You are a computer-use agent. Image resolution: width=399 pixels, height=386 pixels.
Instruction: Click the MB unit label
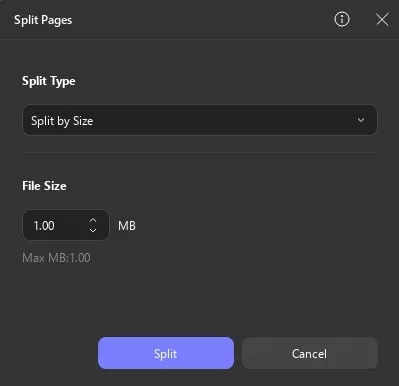coord(127,226)
